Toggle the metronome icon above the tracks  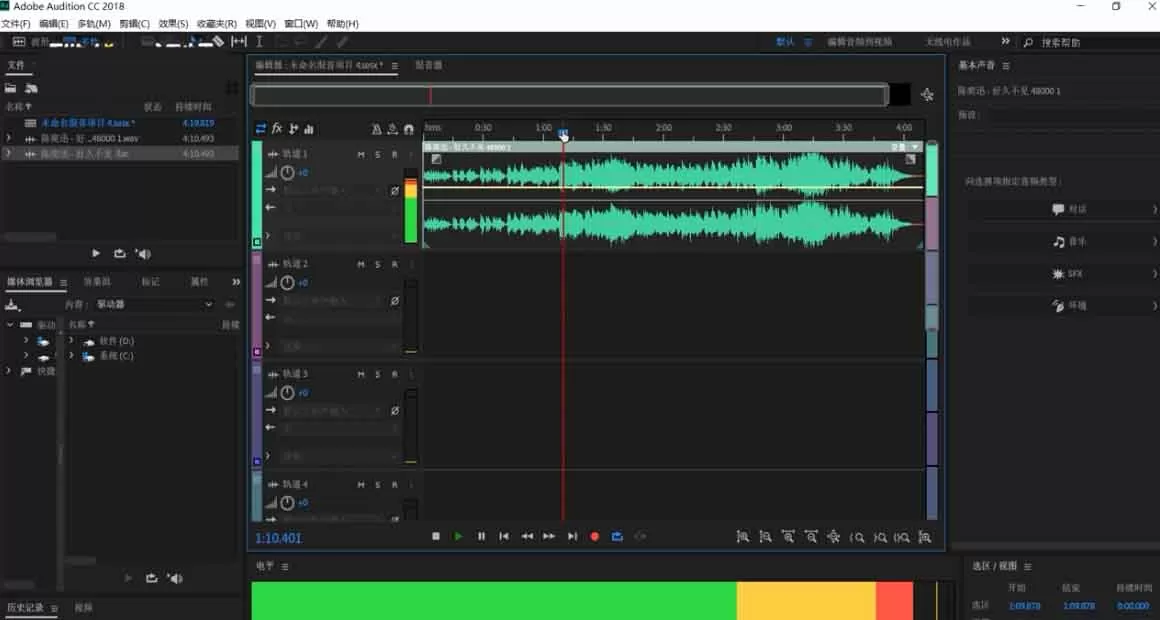[377, 129]
